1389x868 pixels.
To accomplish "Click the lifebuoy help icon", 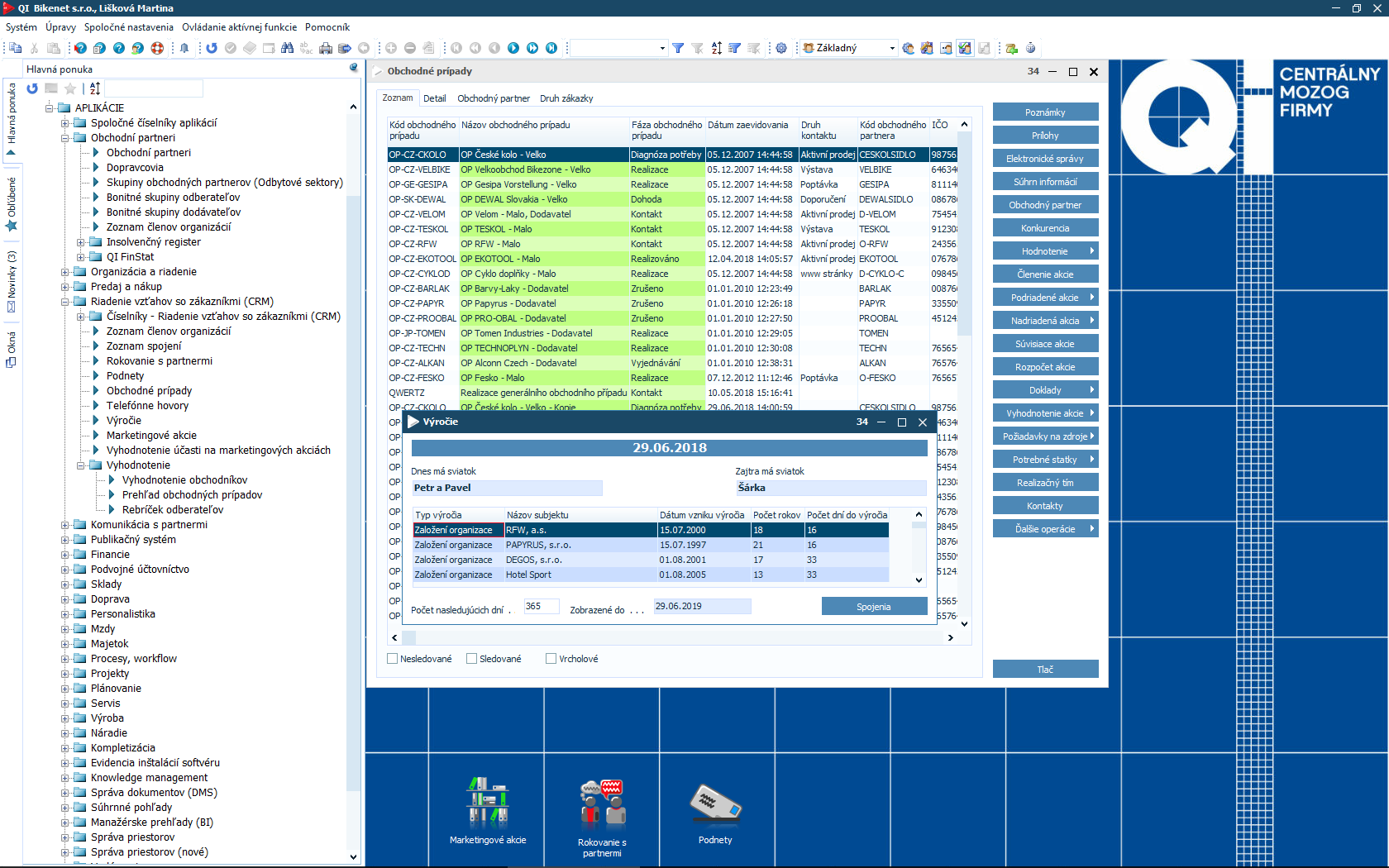I will pyautogui.click(x=157, y=48).
